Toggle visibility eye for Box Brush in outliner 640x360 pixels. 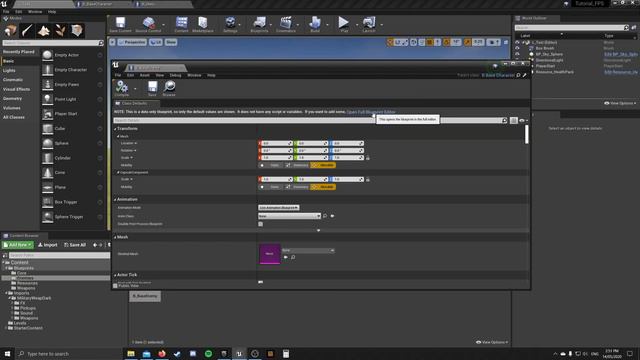[x=517, y=48]
